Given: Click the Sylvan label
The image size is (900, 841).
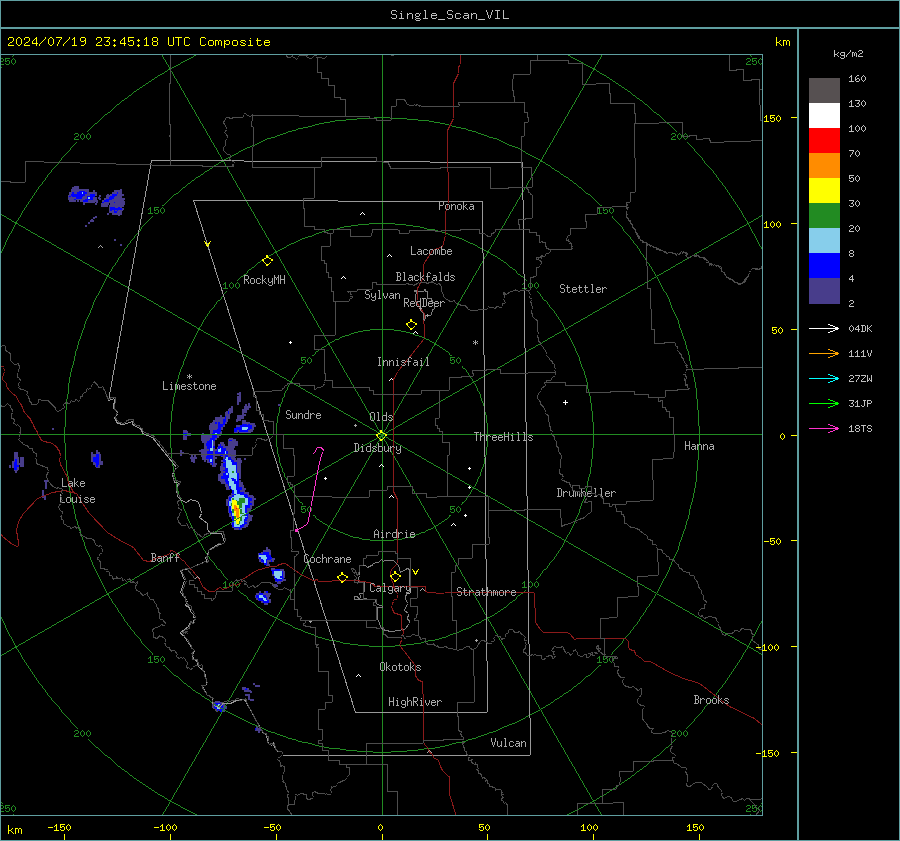Looking at the screenshot, I should pos(382,295).
